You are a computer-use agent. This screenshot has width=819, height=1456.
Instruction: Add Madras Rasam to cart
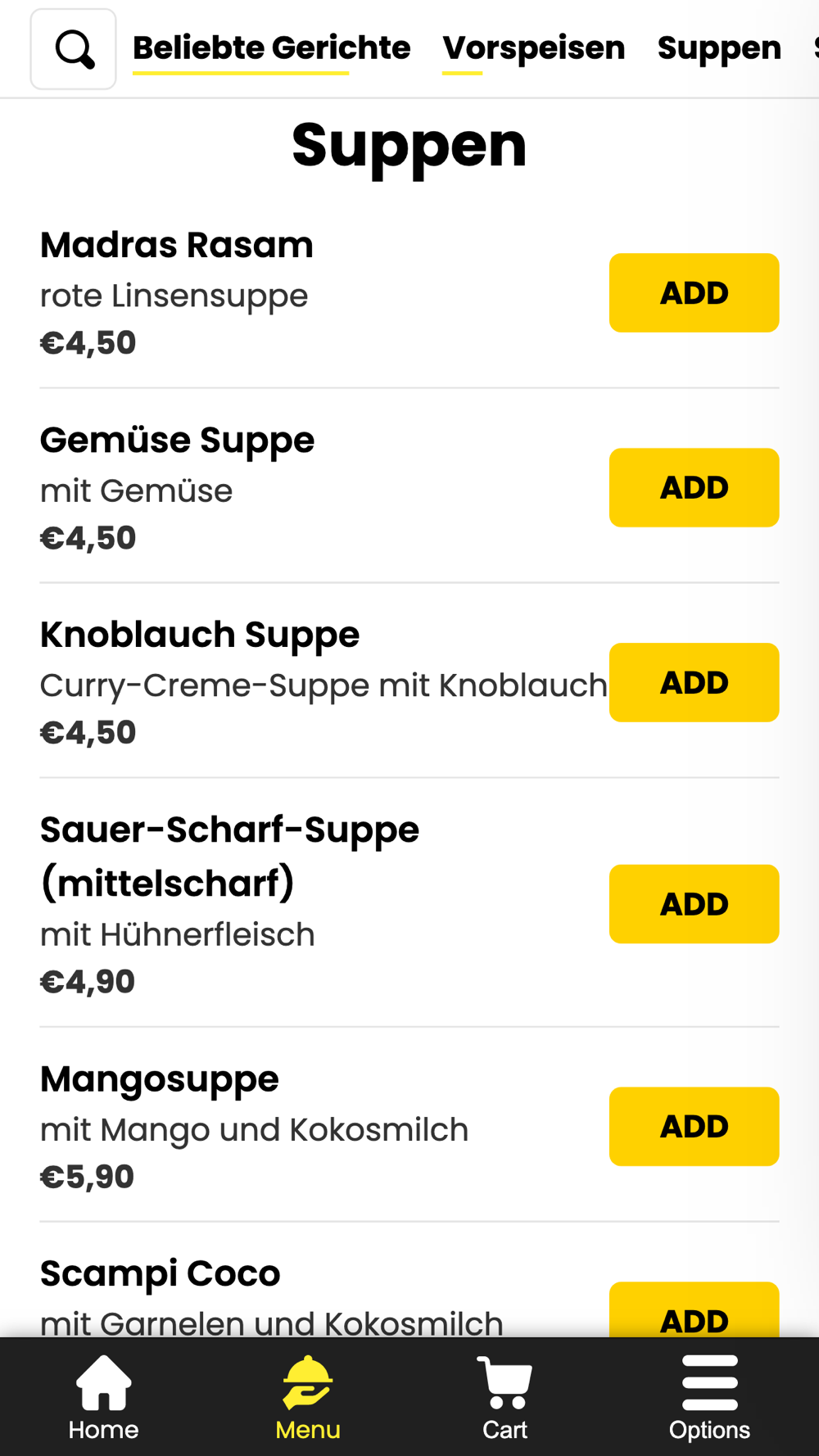[694, 293]
